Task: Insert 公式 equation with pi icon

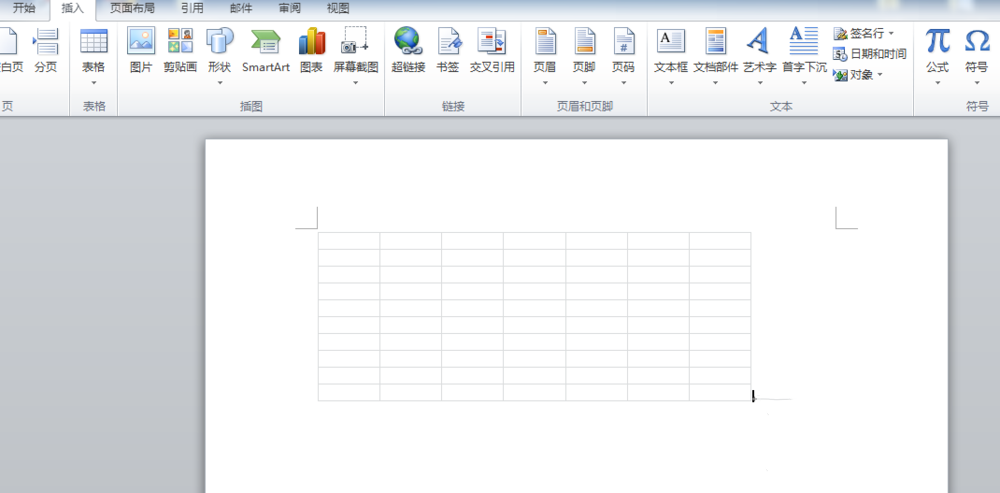Action: coord(937,50)
